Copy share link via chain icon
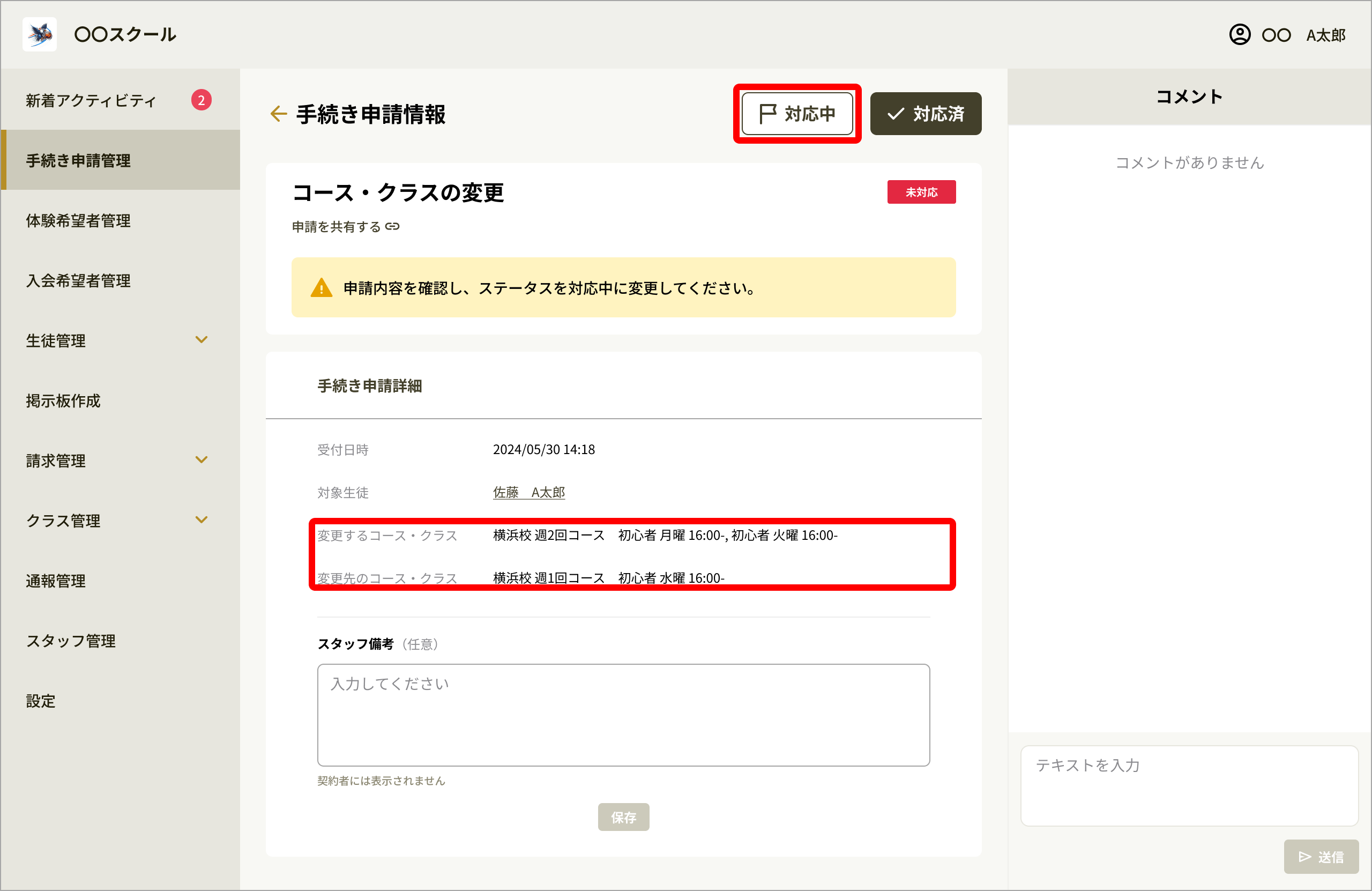 pyautogui.click(x=393, y=227)
